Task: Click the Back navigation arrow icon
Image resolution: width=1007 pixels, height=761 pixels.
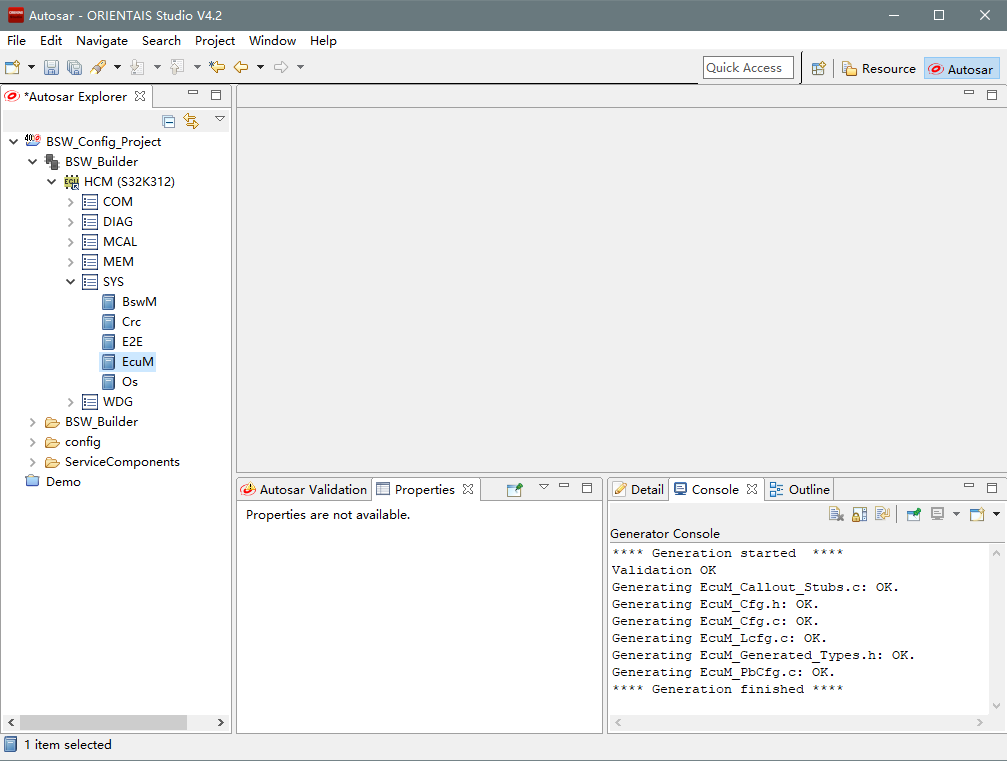Action: click(x=241, y=68)
